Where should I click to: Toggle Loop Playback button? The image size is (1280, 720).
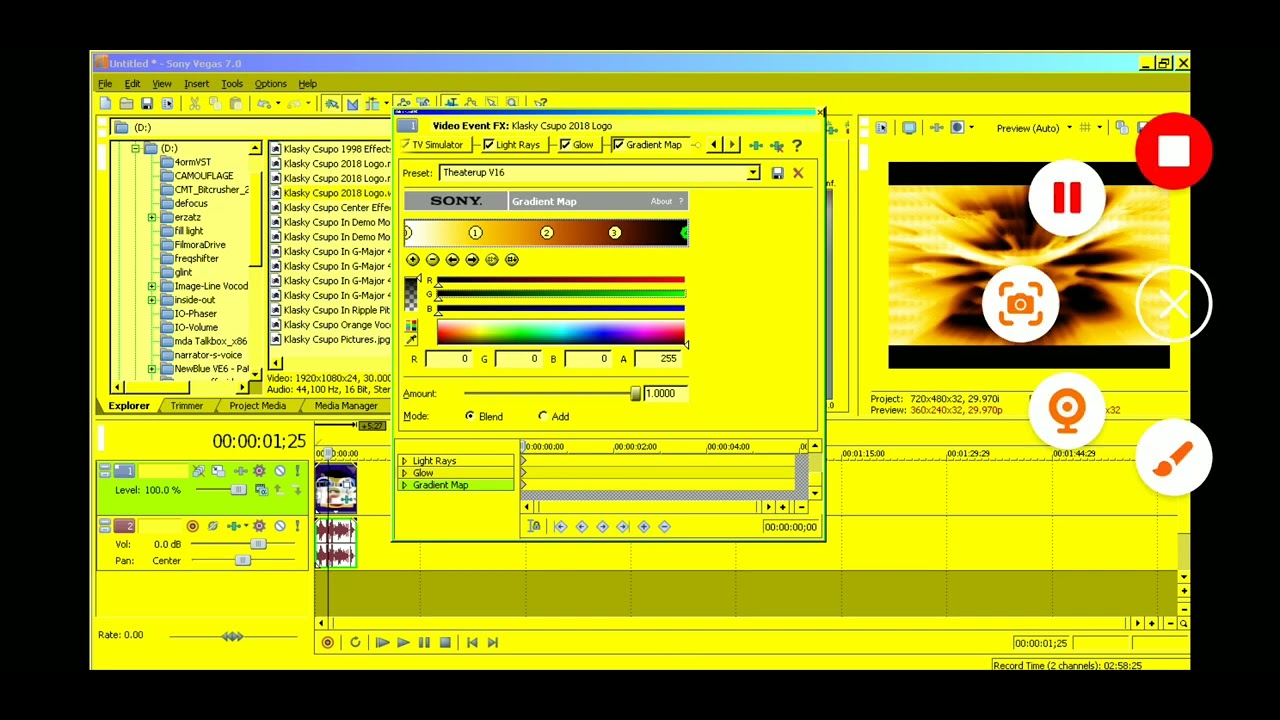point(355,643)
